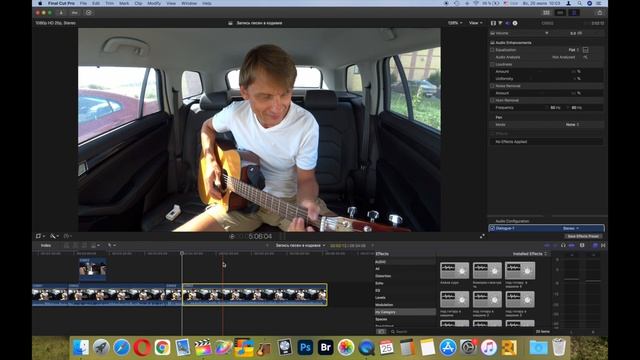Enable the Loudness checkbox
This screenshot has width=640, height=360.
pos(492,64)
